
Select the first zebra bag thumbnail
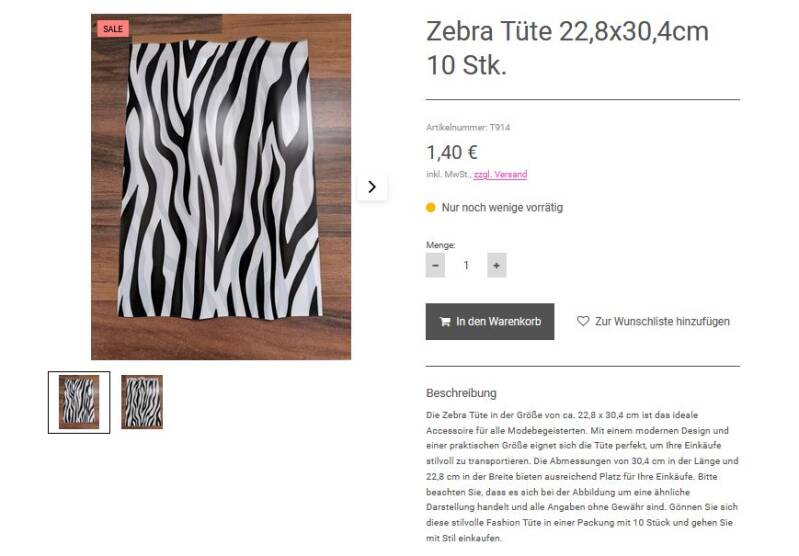click(x=79, y=402)
